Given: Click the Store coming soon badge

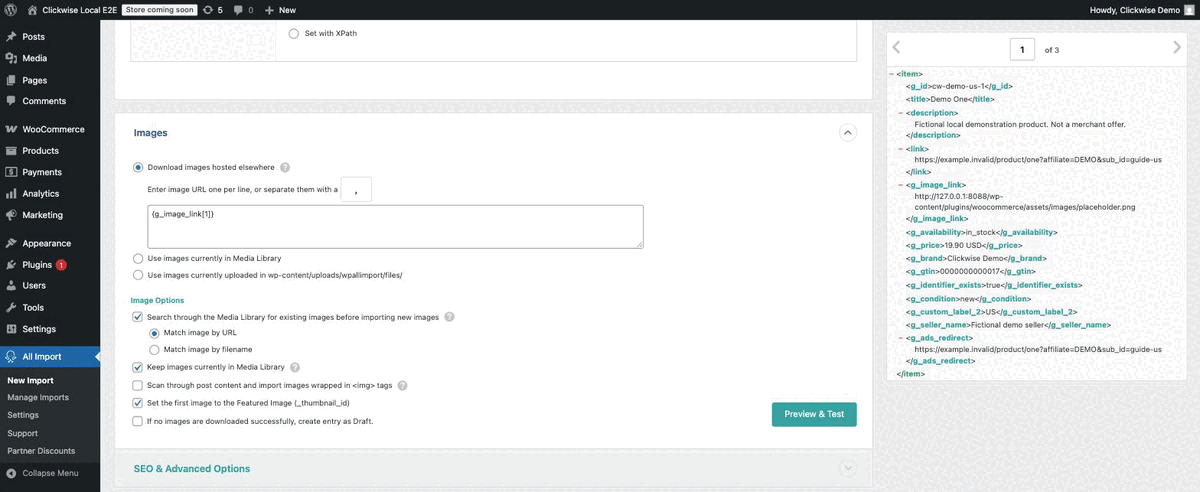Looking at the screenshot, I should tap(158, 10).
